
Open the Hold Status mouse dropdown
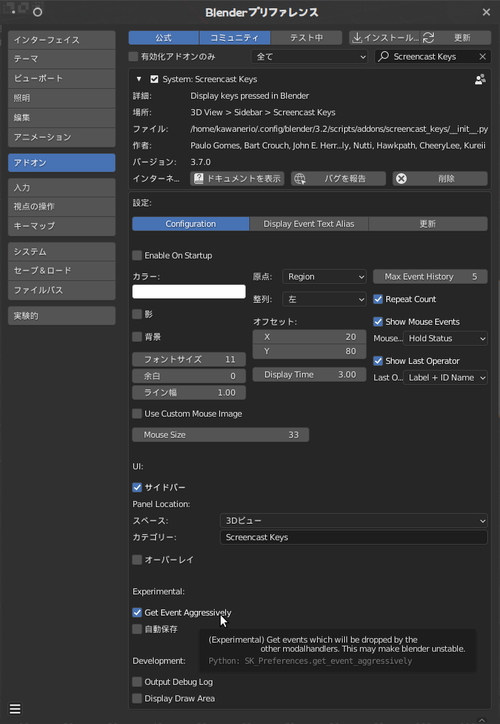(446, 338)
